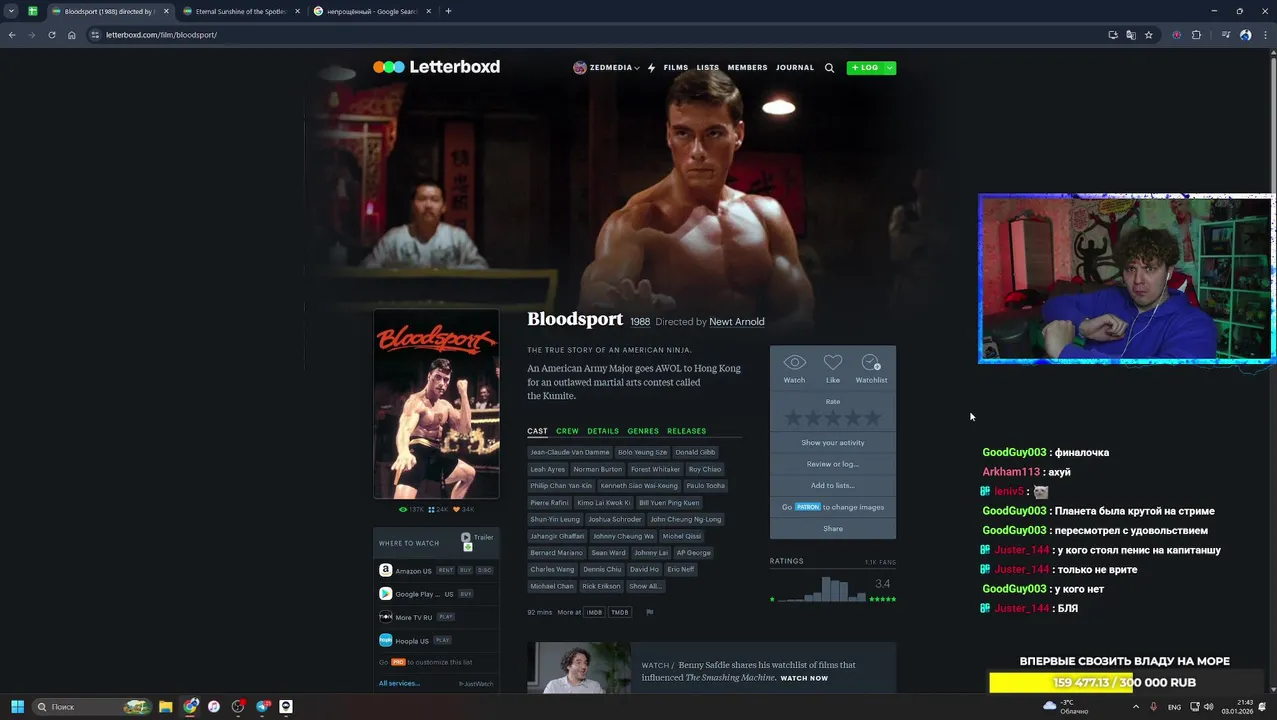1277x720 pixels.
Task: Click the ratings histogram
Action: point(821,589)
